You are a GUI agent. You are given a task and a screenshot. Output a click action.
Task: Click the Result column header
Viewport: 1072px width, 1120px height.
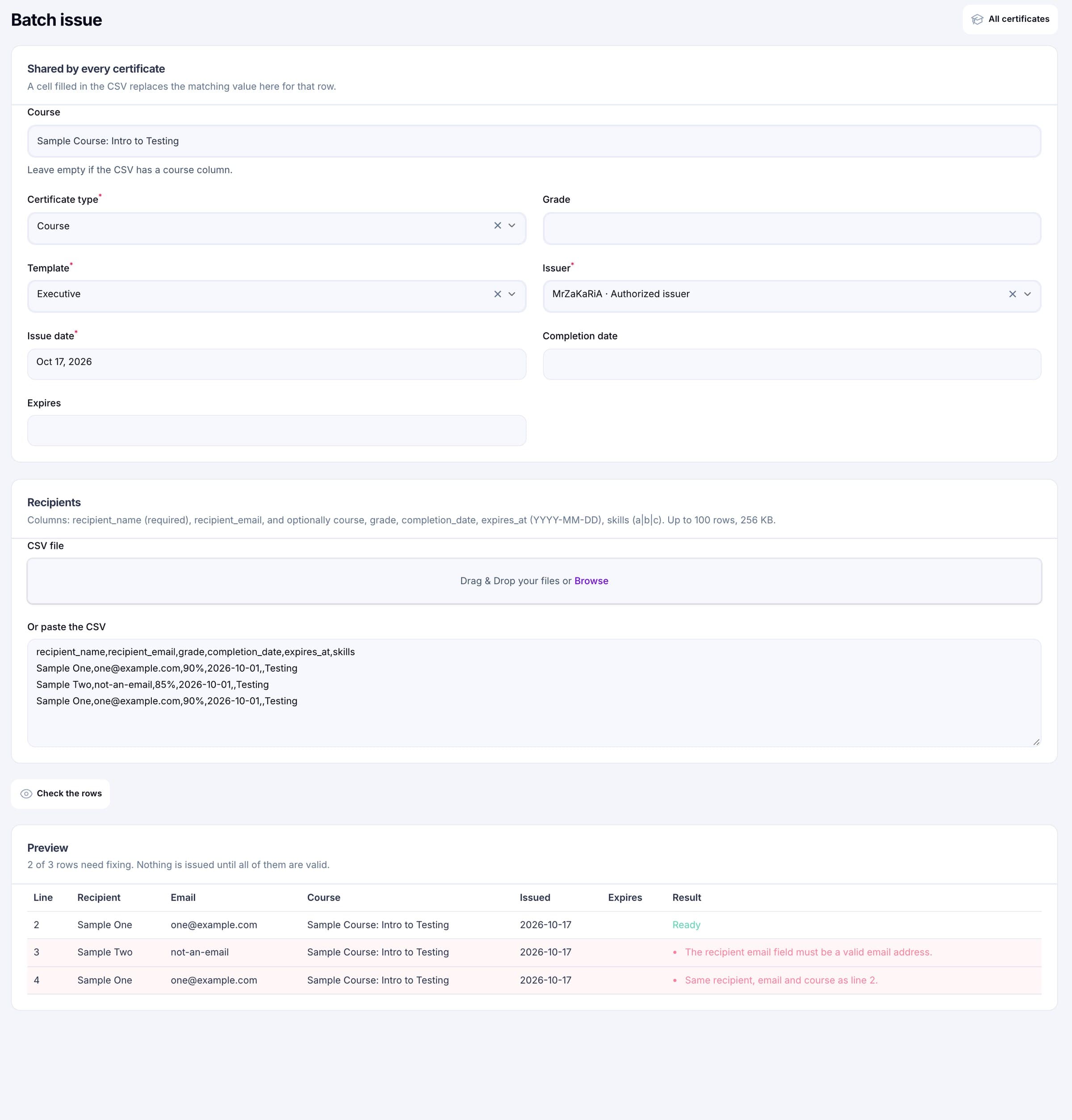pos(686,897)
